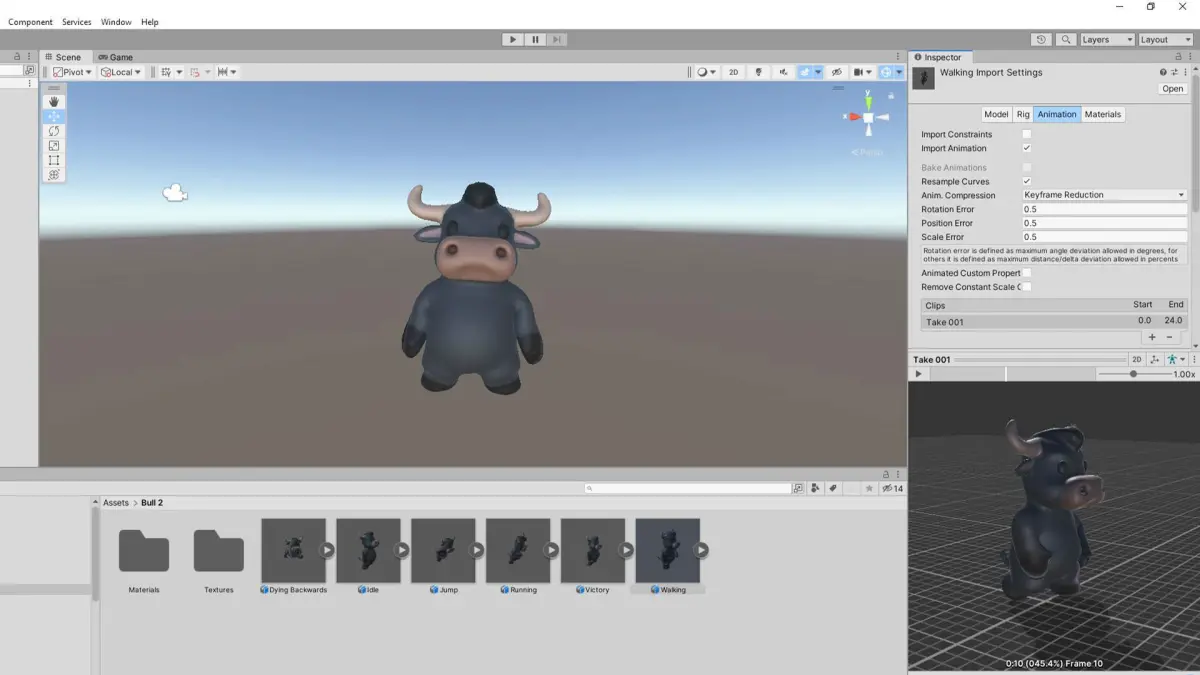Open the global search magnifier icon
1200x675 pixels.
coord(1066,39)
